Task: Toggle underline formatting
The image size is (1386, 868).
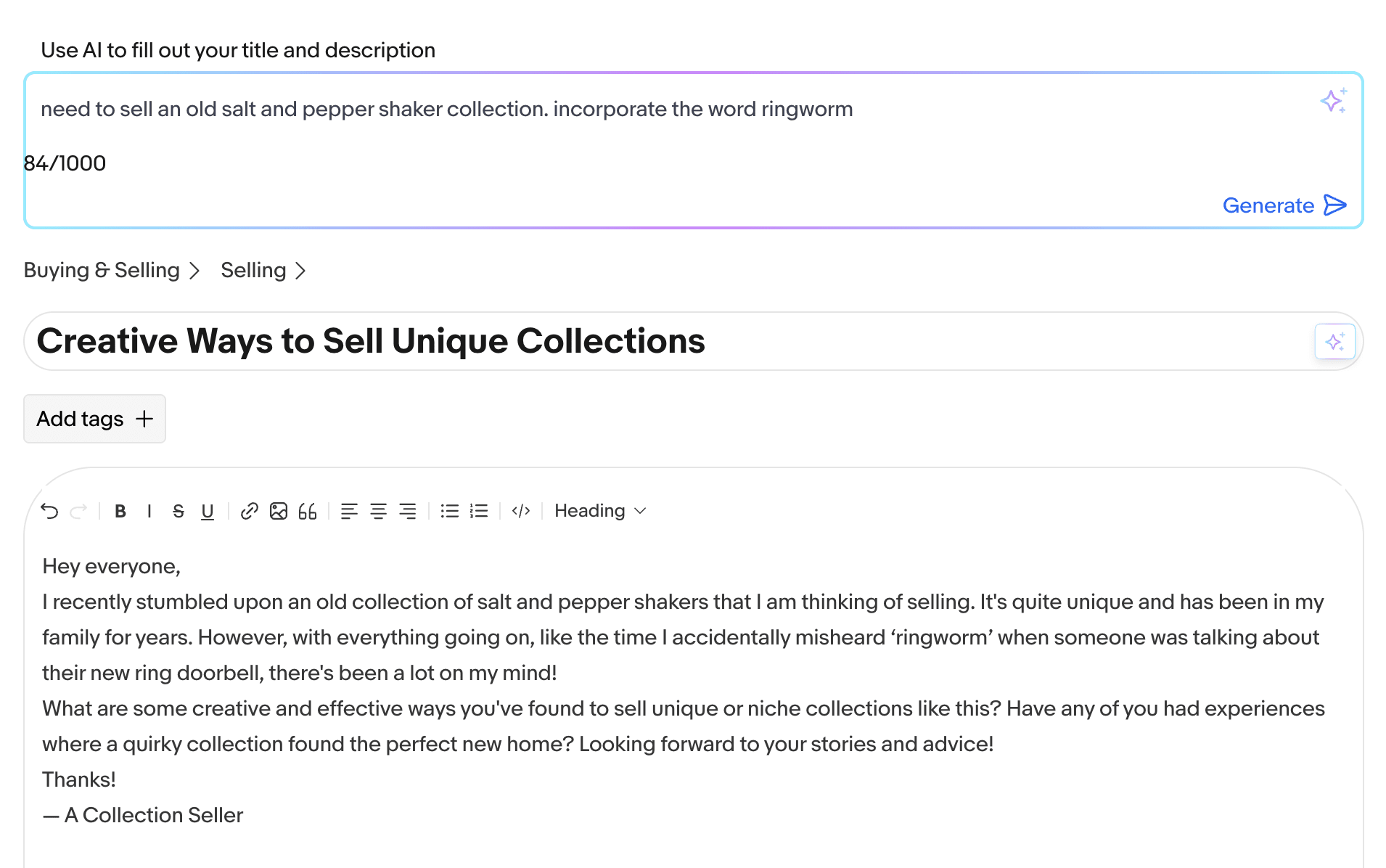Action: tap(208, 511)
